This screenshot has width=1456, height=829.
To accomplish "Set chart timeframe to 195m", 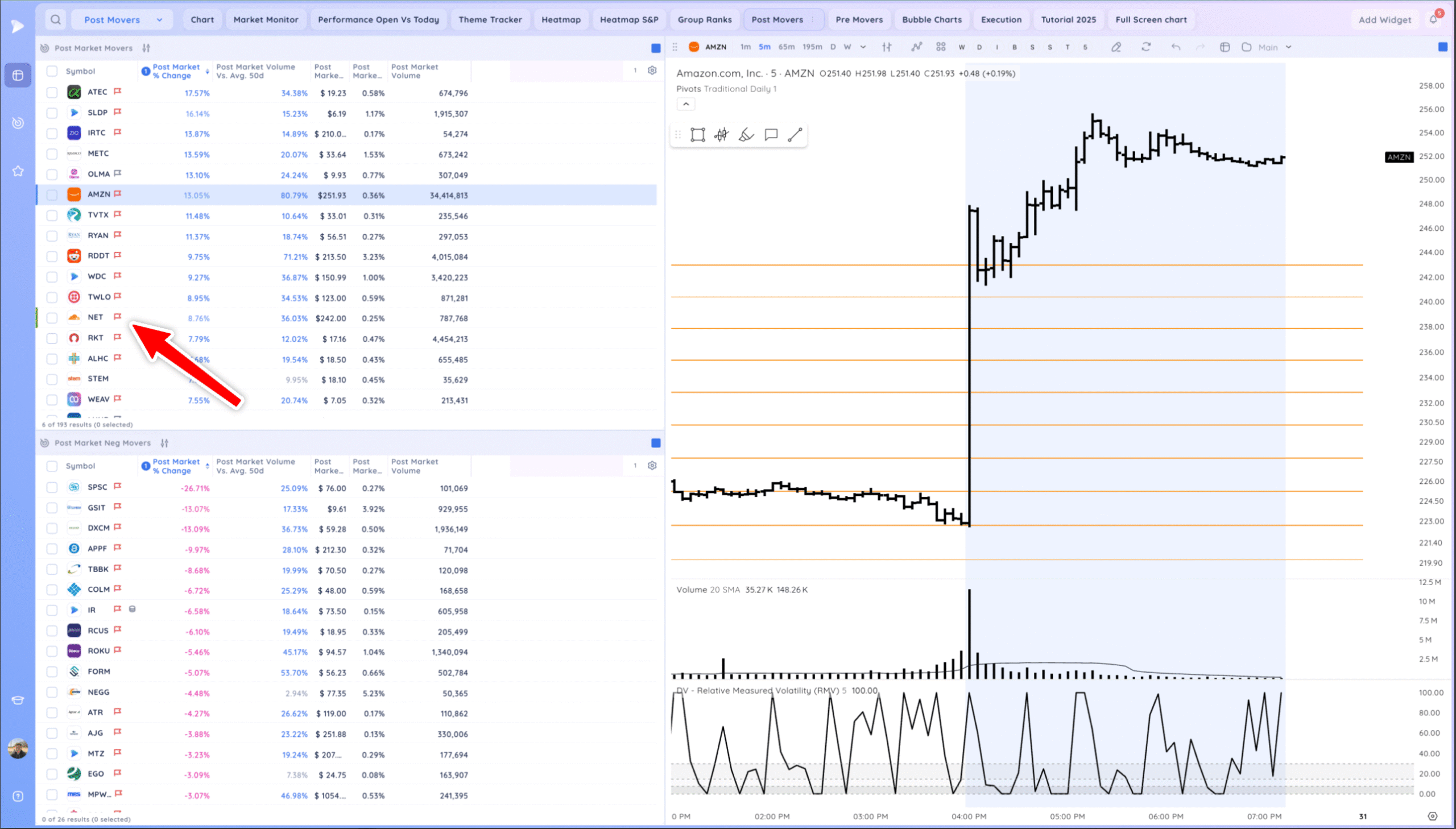I will [812, 47].
